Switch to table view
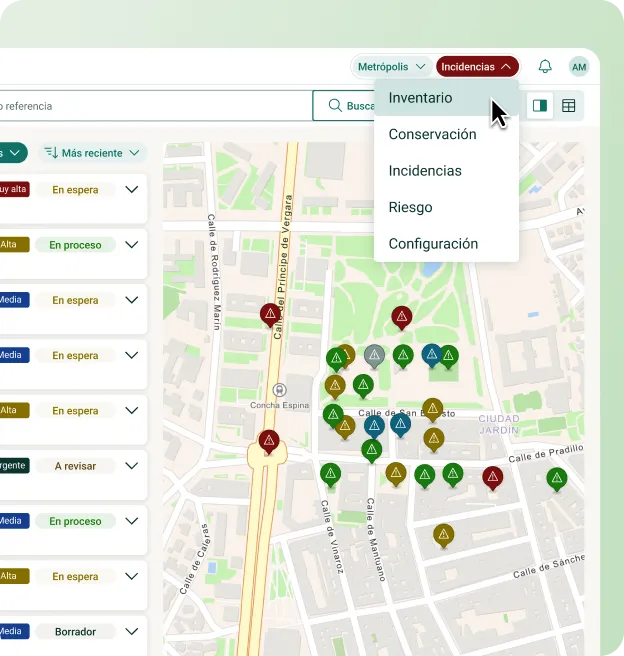Image resolution: width=624 pixels, height=656 pixels. coord(568,105)
